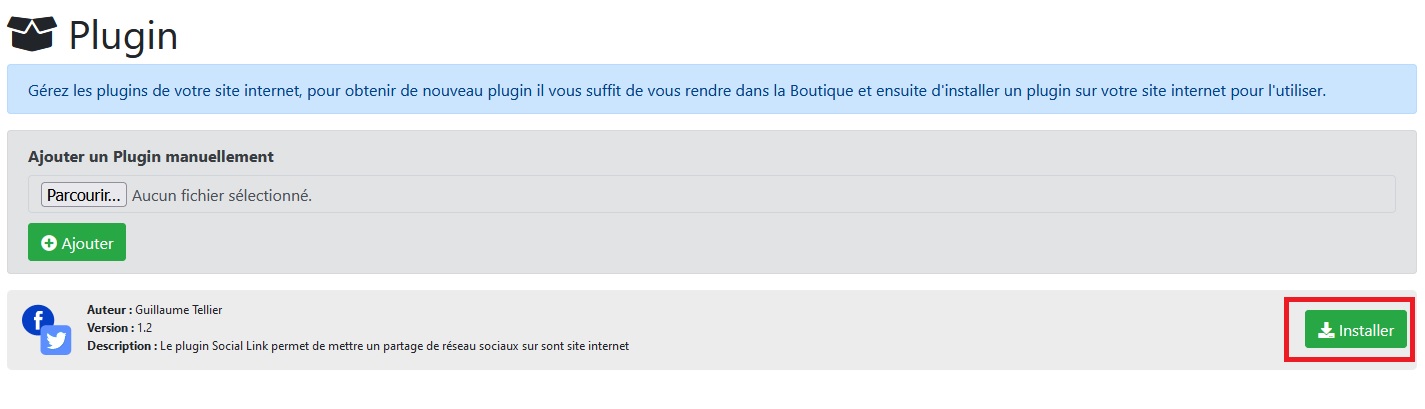Image resolution: width=1425 pixels, height=409 pixels.
Task: Click the "Ajouter un Plugin manuellement" label
Action: click(x=151, y=157)
